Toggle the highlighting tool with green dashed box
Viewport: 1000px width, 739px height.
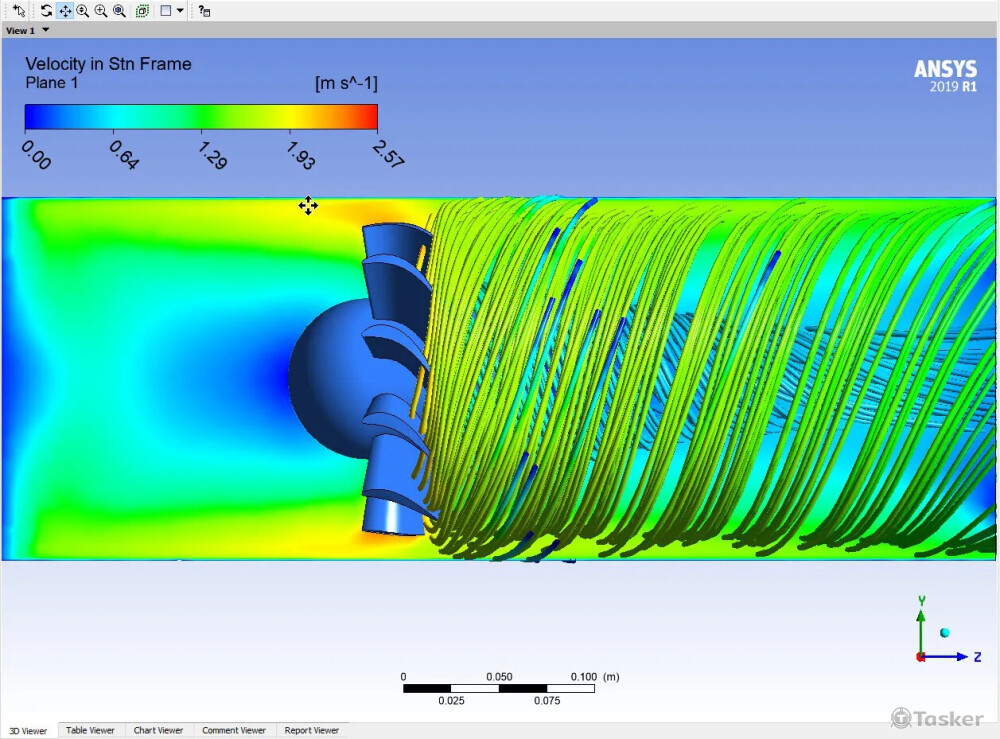coord(142,11)
